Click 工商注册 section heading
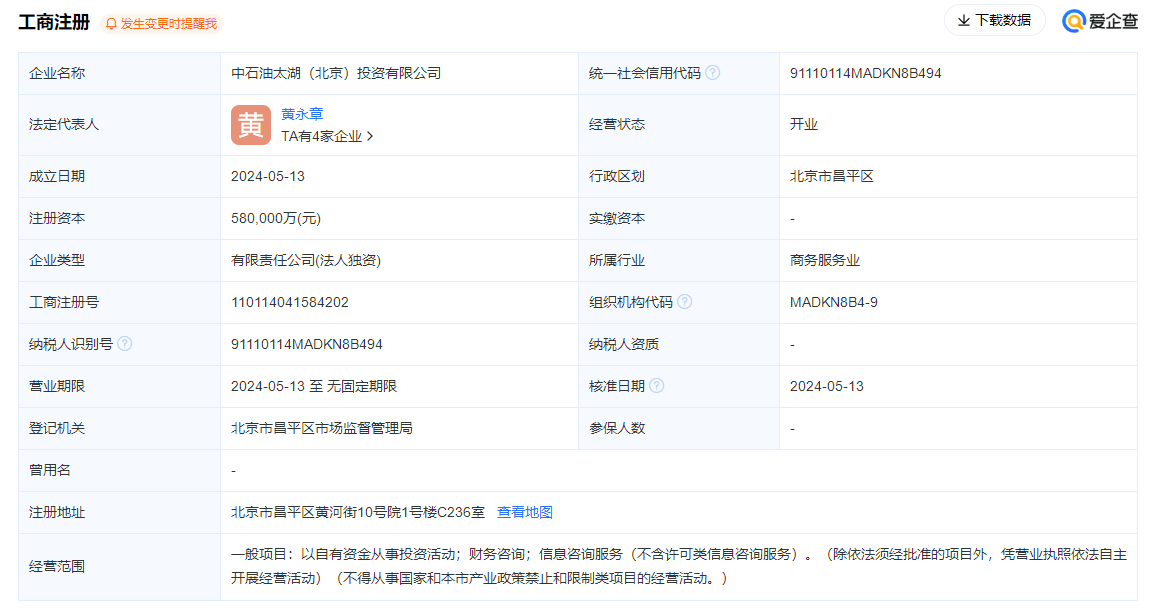The image size is (1161, 611). coord(54,22)
